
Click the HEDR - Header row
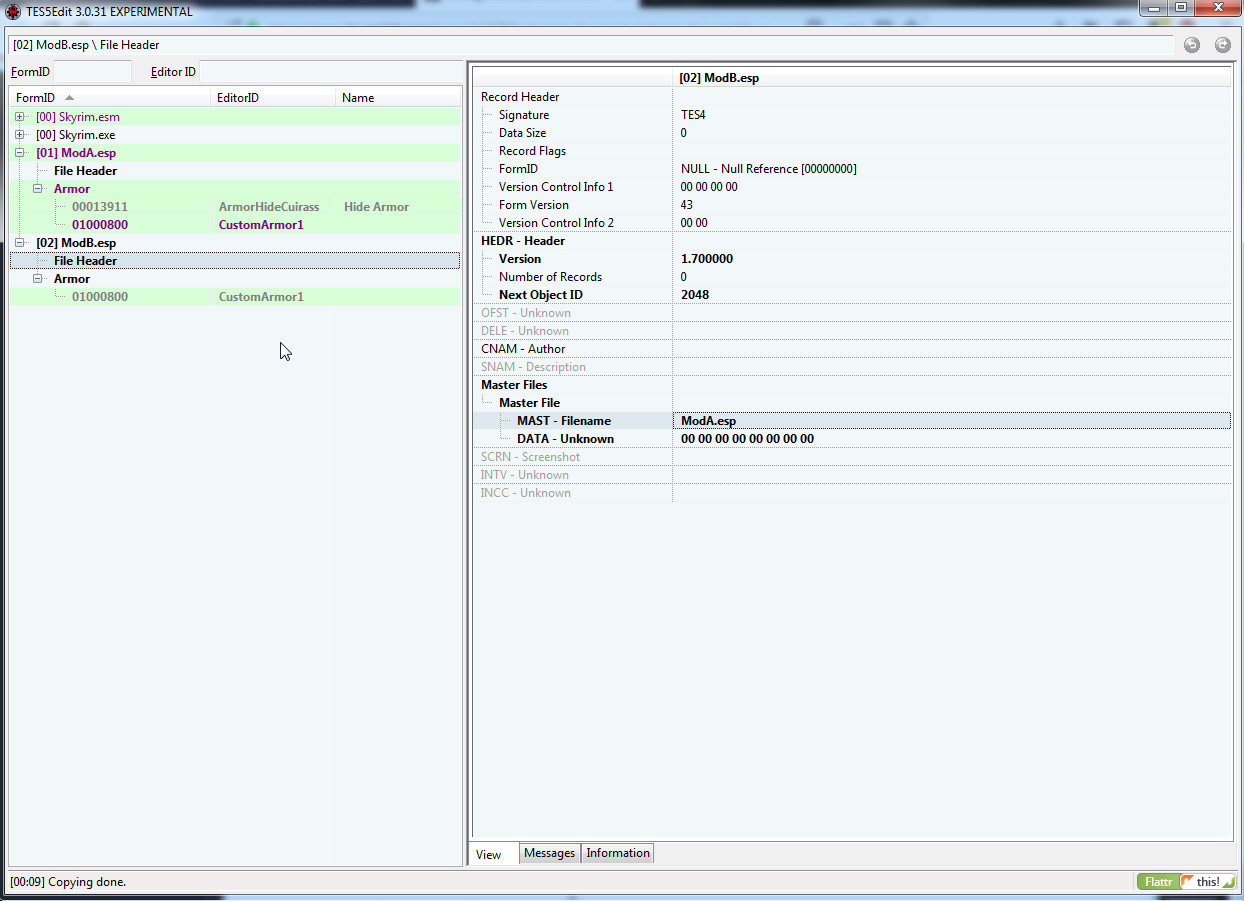(852, 241)
